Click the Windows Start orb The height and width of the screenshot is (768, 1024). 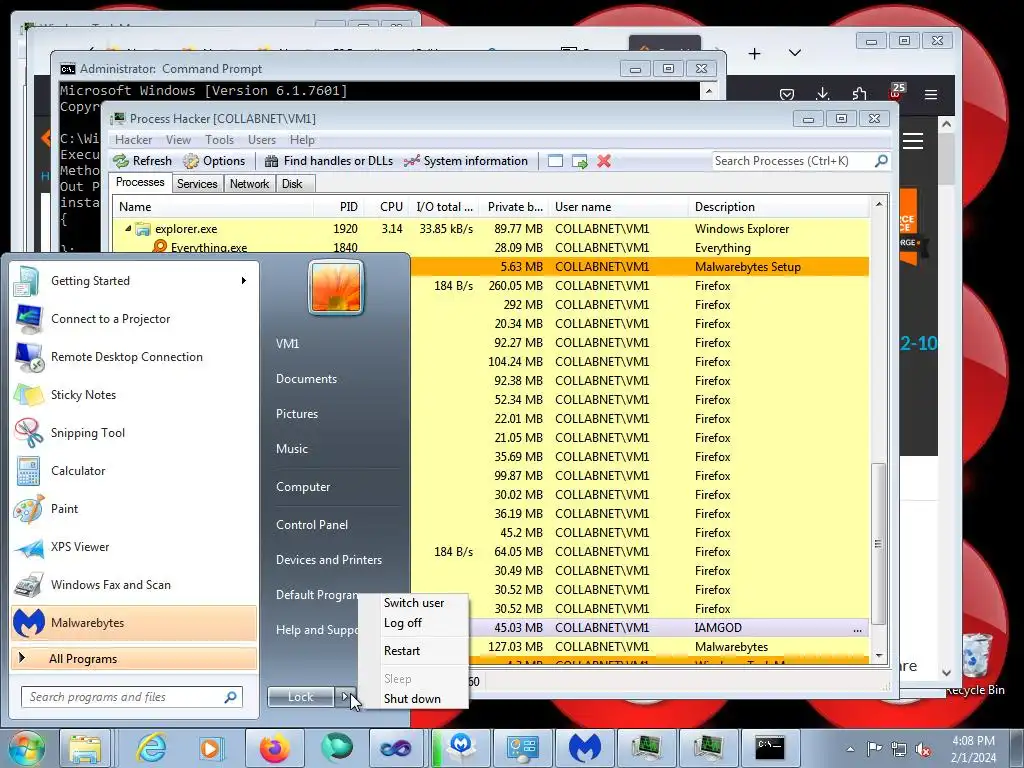click(27, 748)
